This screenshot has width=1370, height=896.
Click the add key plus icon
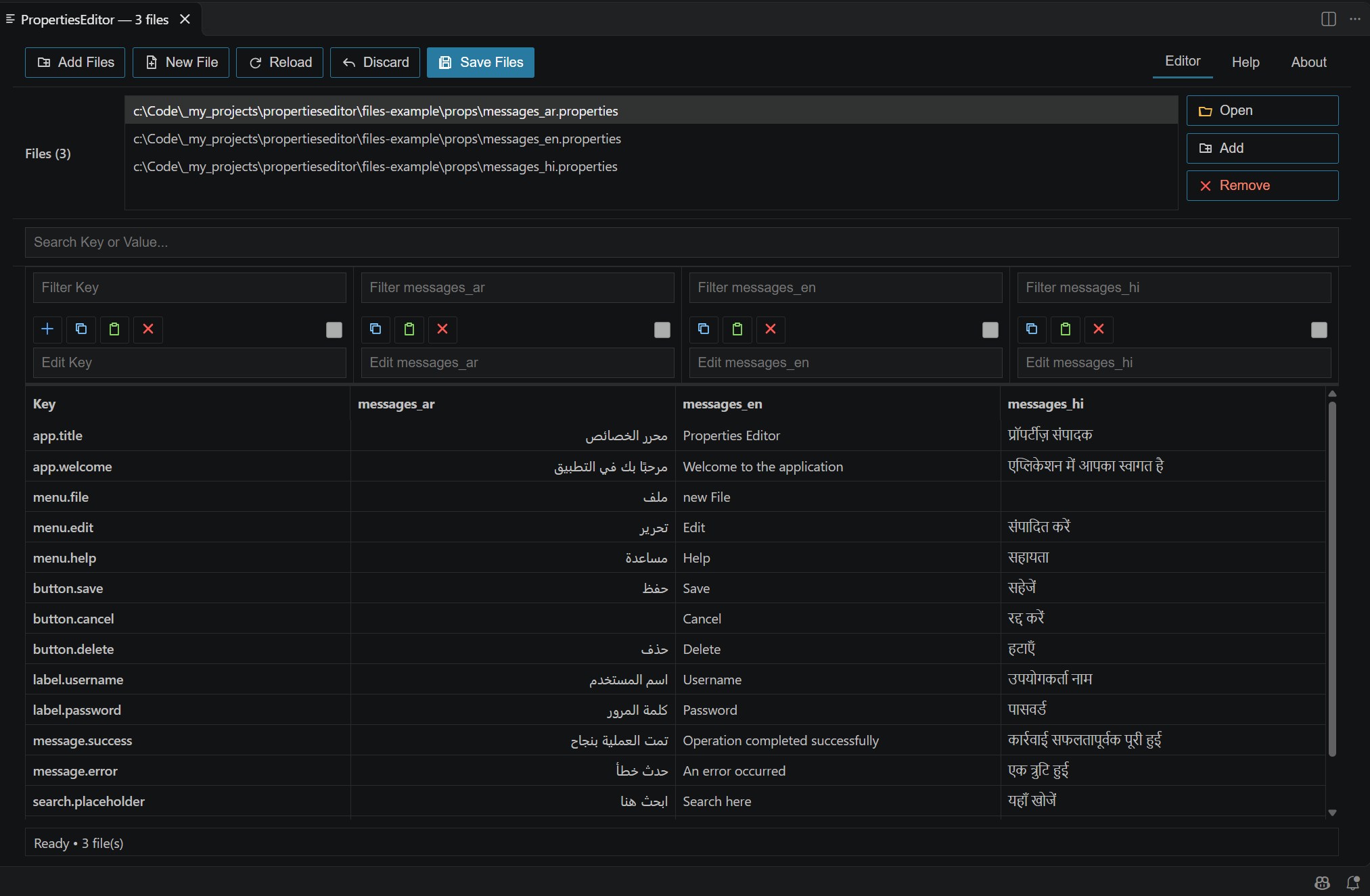point(47,329)
